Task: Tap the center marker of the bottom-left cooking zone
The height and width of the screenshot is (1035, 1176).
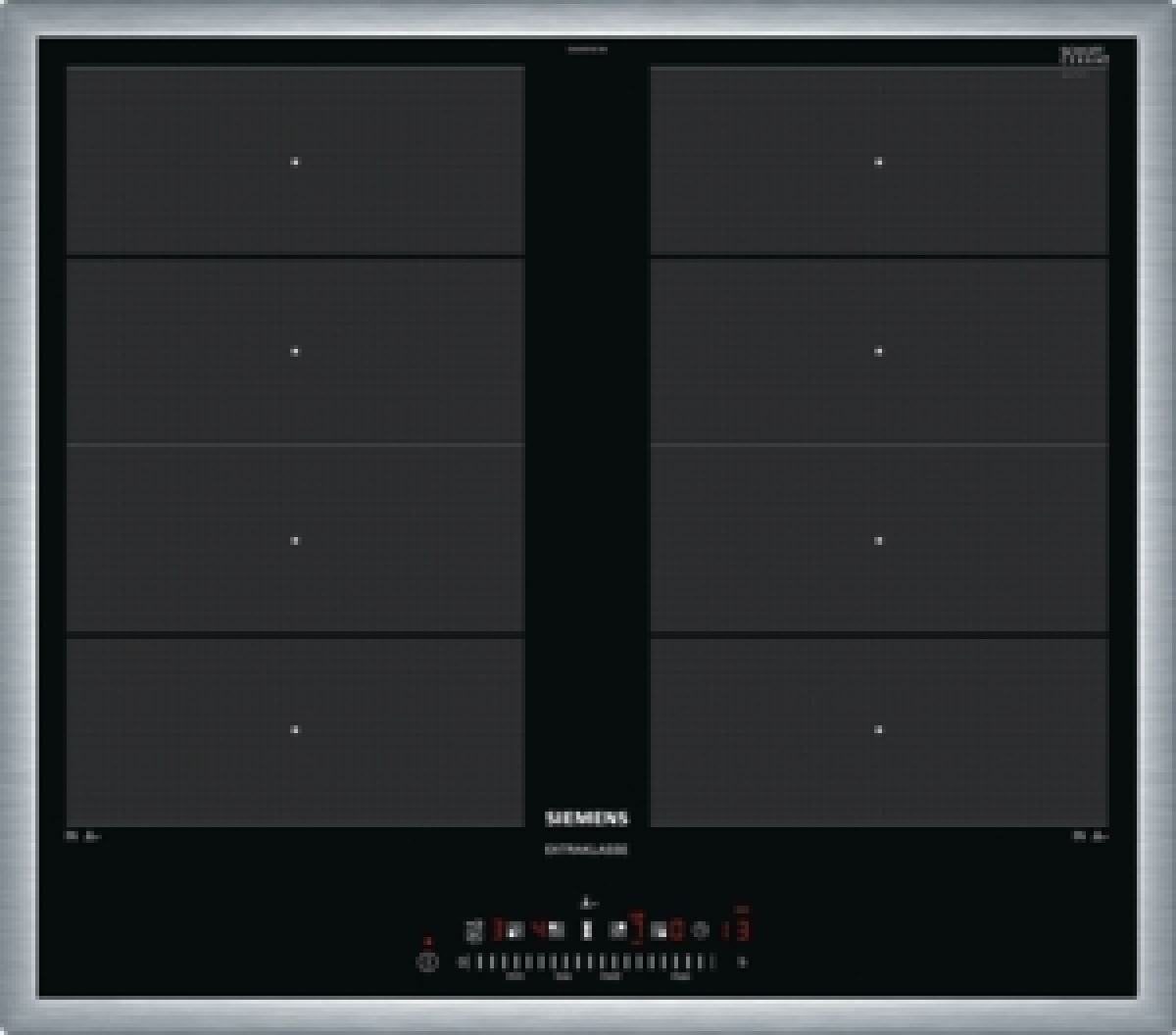Action: [x=294, y=729]
